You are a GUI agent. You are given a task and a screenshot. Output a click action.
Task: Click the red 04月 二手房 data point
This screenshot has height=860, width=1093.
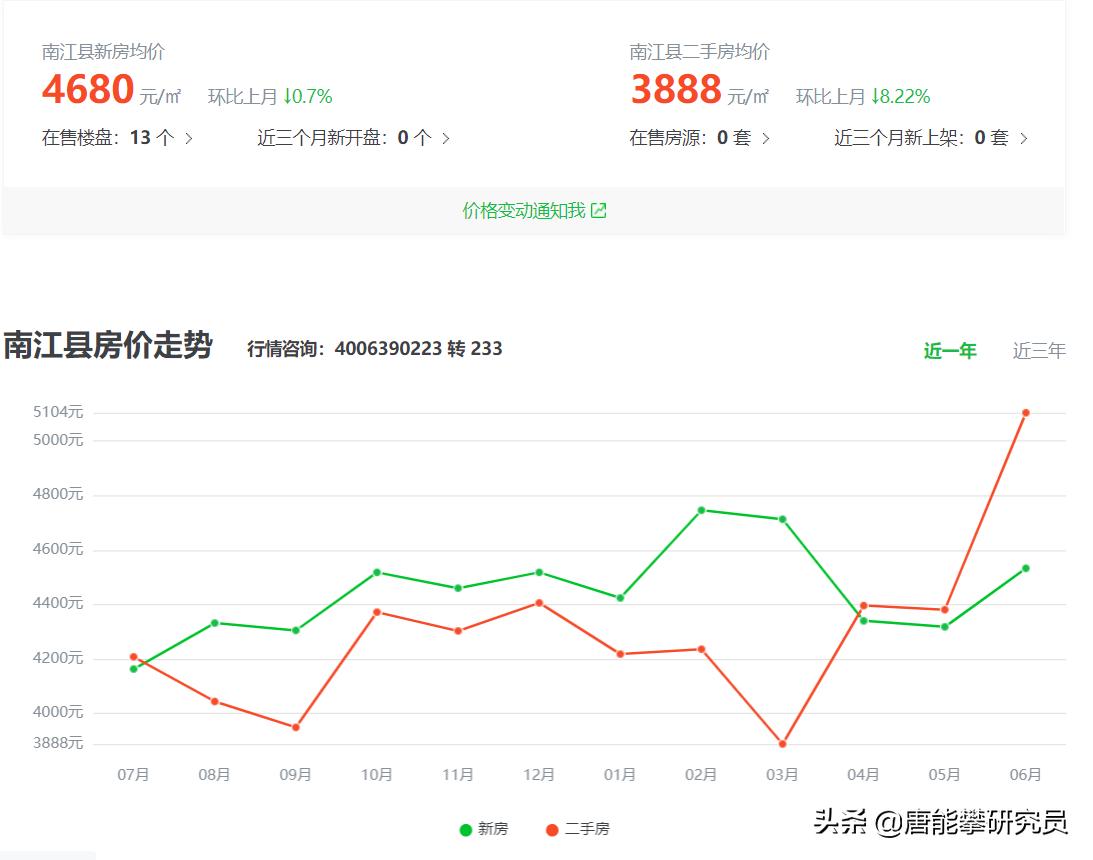tap(864, 606)
